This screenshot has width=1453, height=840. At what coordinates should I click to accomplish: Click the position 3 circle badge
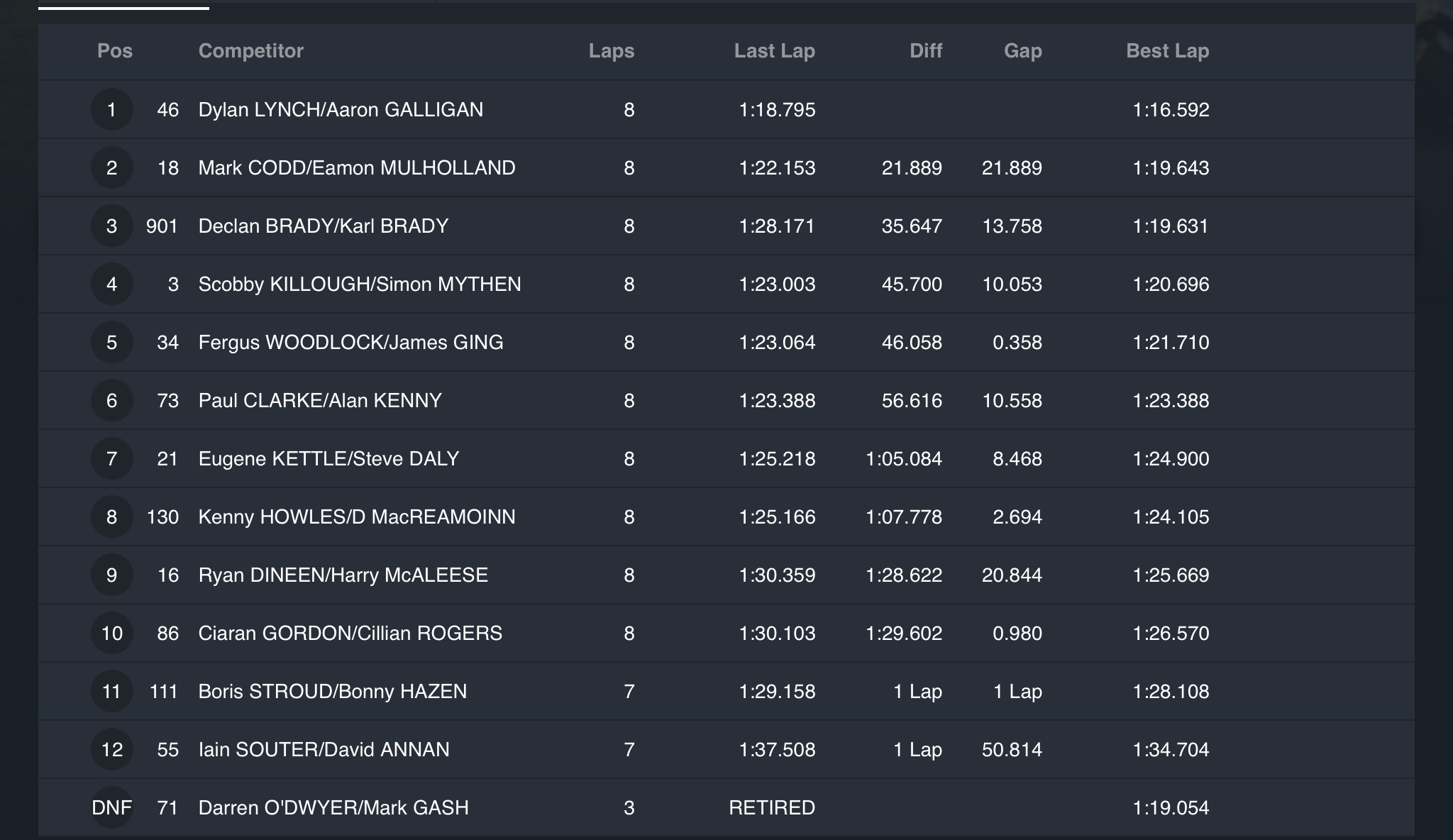tap(111, 226)
